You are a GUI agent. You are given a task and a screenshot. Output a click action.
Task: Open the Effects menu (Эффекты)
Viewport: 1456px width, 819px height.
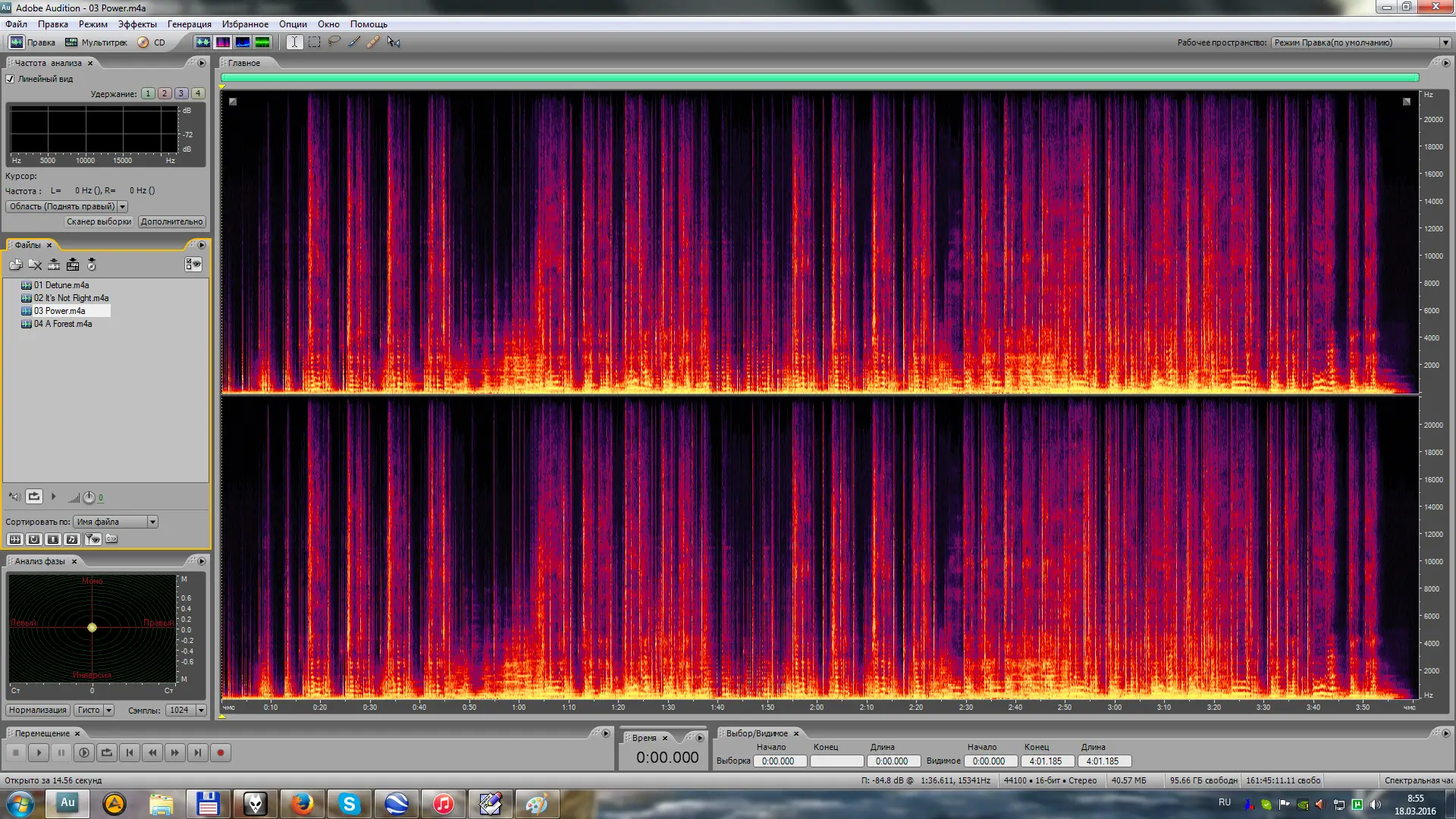[137, 24]
